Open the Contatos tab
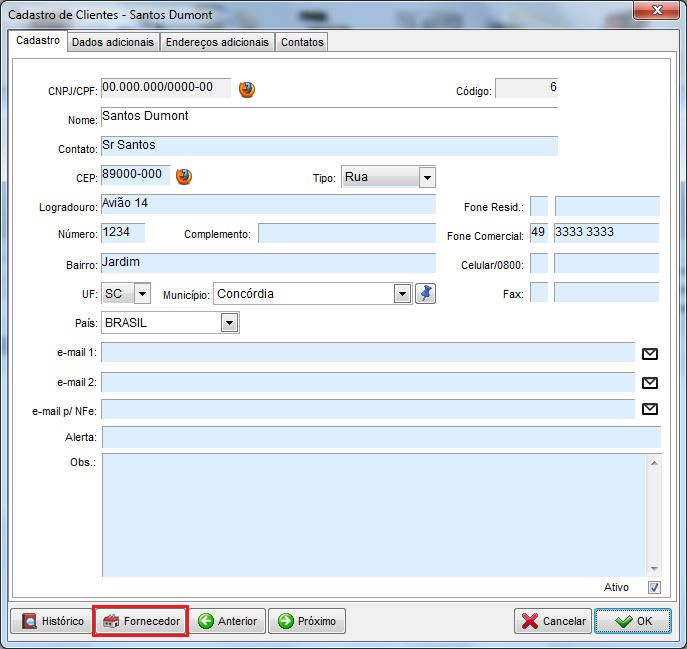 coord(301,42)
